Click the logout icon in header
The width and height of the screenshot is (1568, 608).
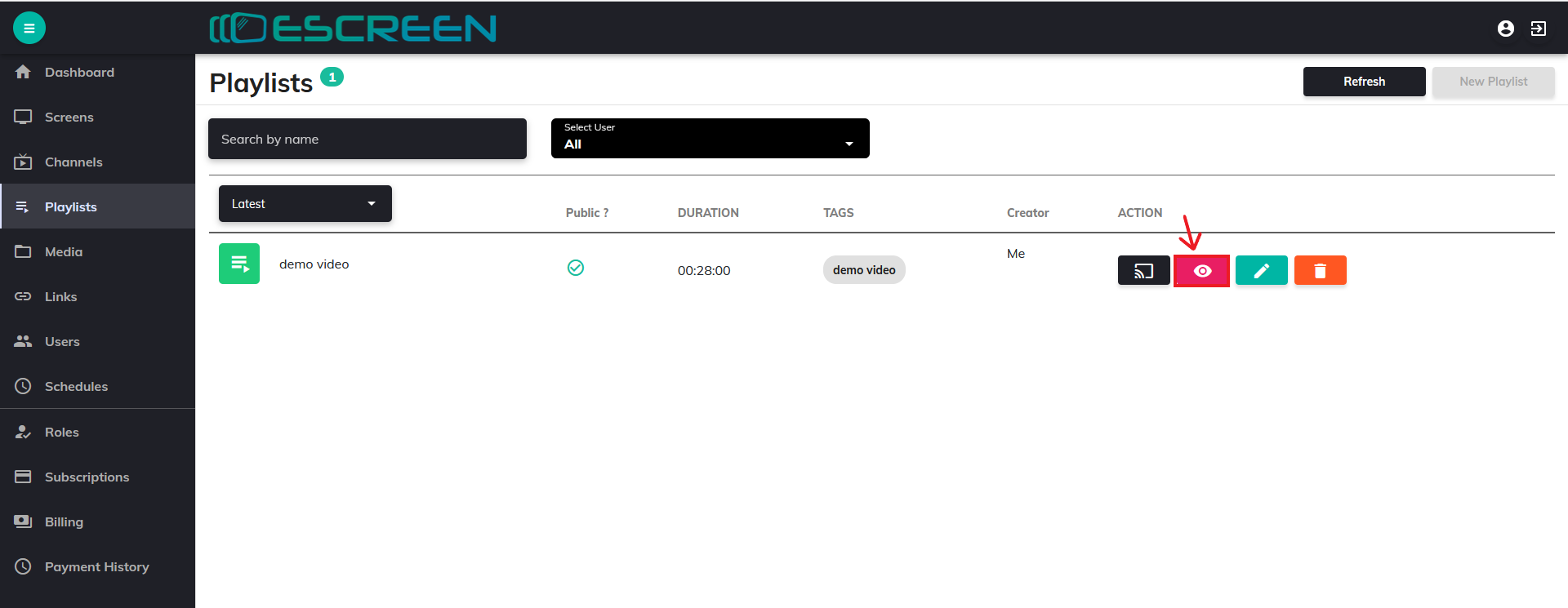coord(1538,29)
